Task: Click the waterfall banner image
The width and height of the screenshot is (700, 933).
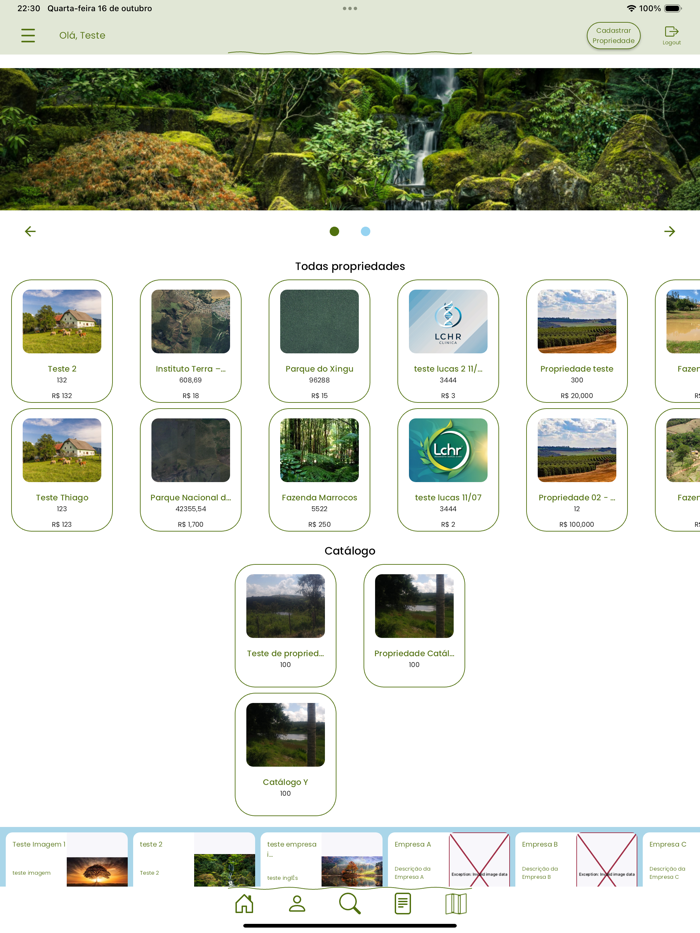Action: 350,139
